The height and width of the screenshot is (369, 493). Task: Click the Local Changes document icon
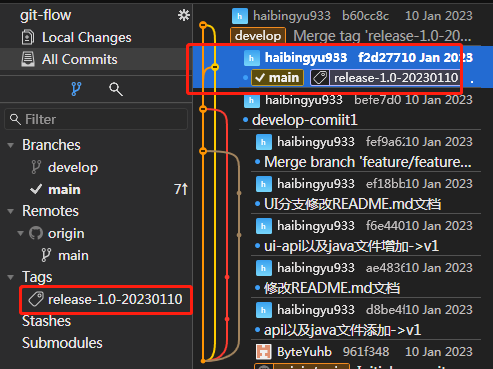[x=28, y=37]
